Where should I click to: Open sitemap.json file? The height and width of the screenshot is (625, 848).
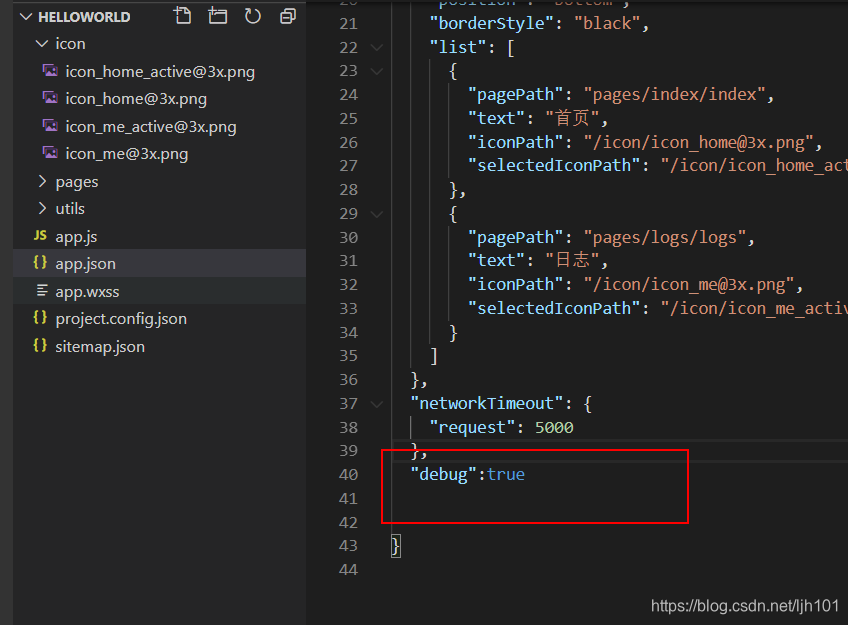[x=100, y=347]
